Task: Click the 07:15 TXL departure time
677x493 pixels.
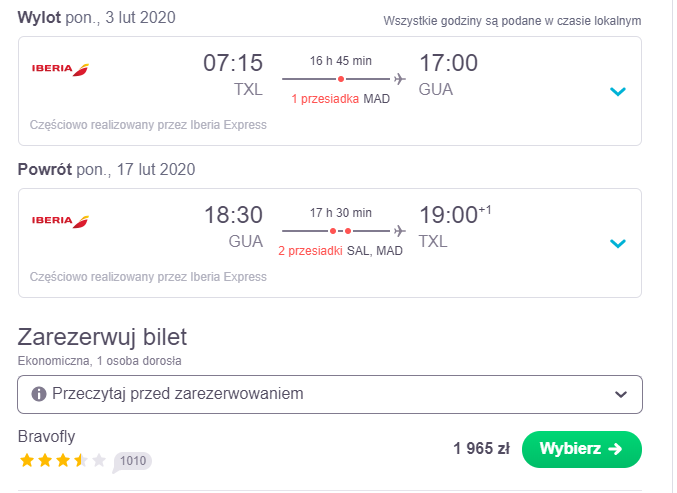Action: click(233, 74)
